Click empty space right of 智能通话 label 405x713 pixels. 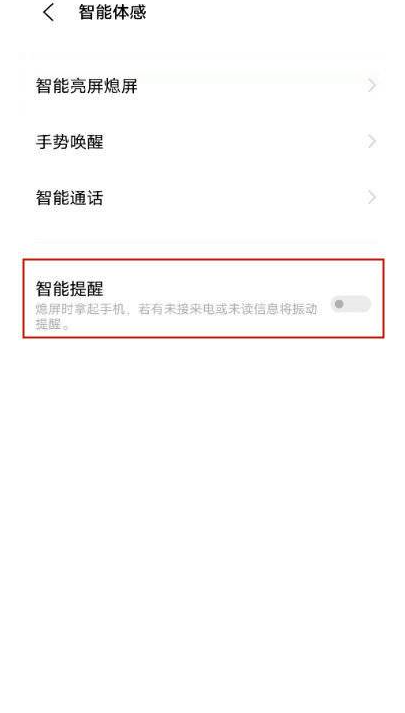[234, 197]
